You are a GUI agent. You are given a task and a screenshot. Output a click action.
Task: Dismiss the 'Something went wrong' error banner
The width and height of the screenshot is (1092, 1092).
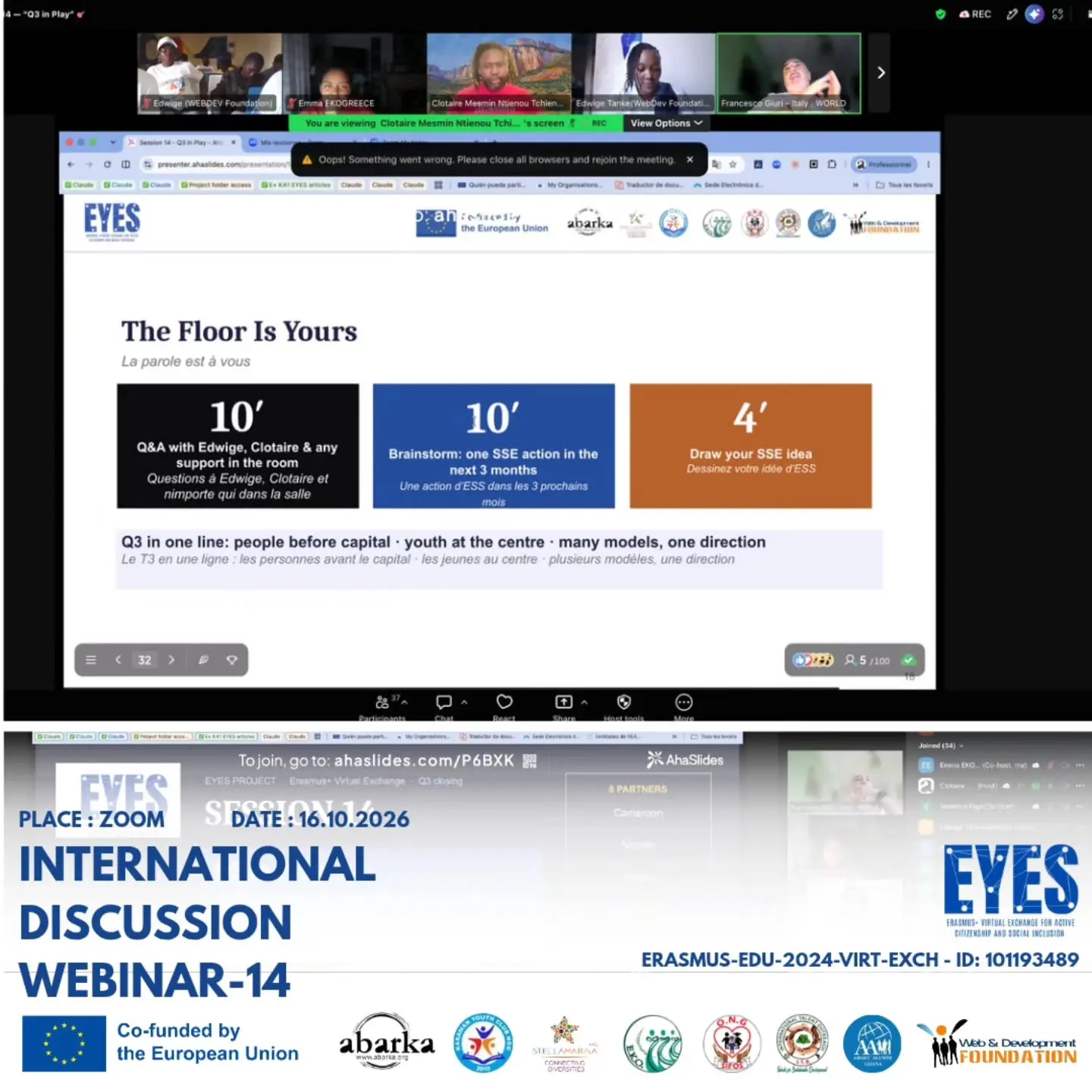[690, 159]
